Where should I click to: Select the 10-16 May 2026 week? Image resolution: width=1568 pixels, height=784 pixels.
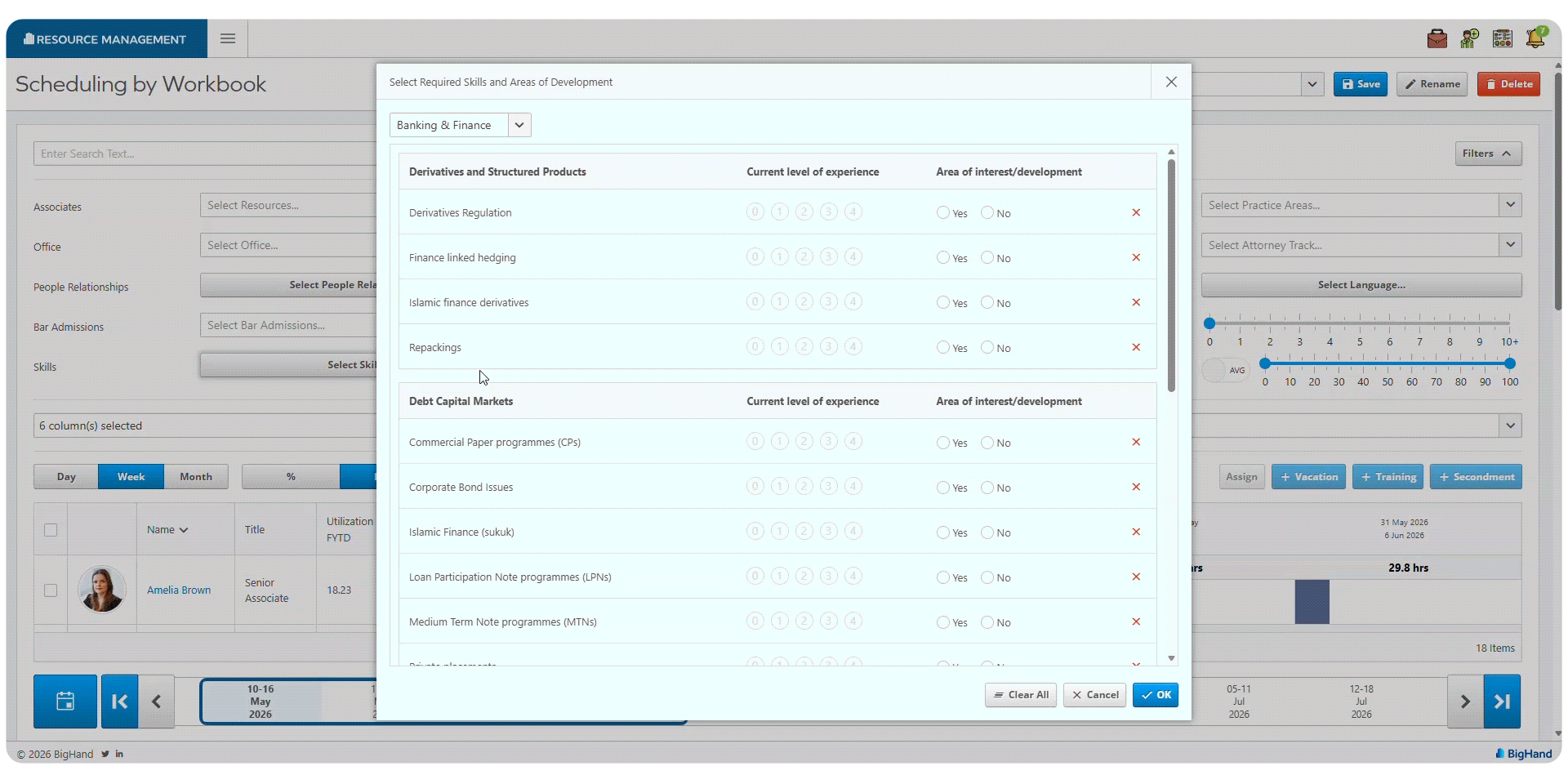point(261,701)
